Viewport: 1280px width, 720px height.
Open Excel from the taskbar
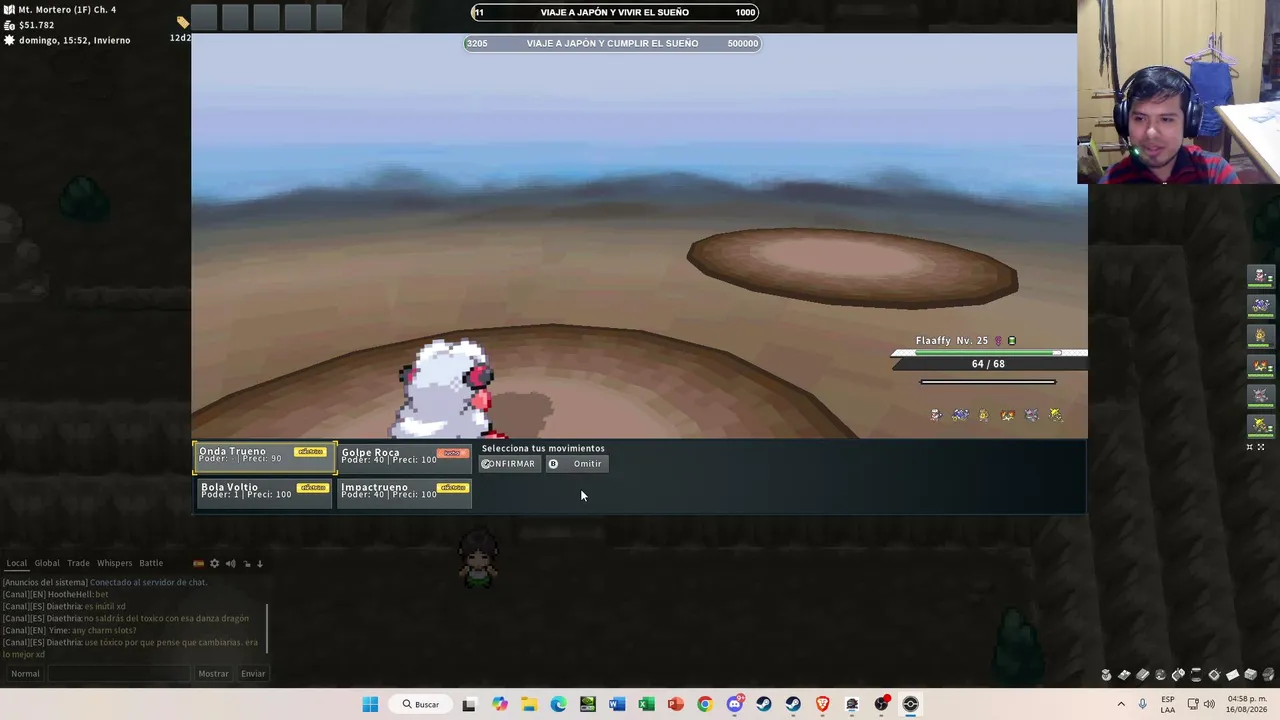(646, 704)
